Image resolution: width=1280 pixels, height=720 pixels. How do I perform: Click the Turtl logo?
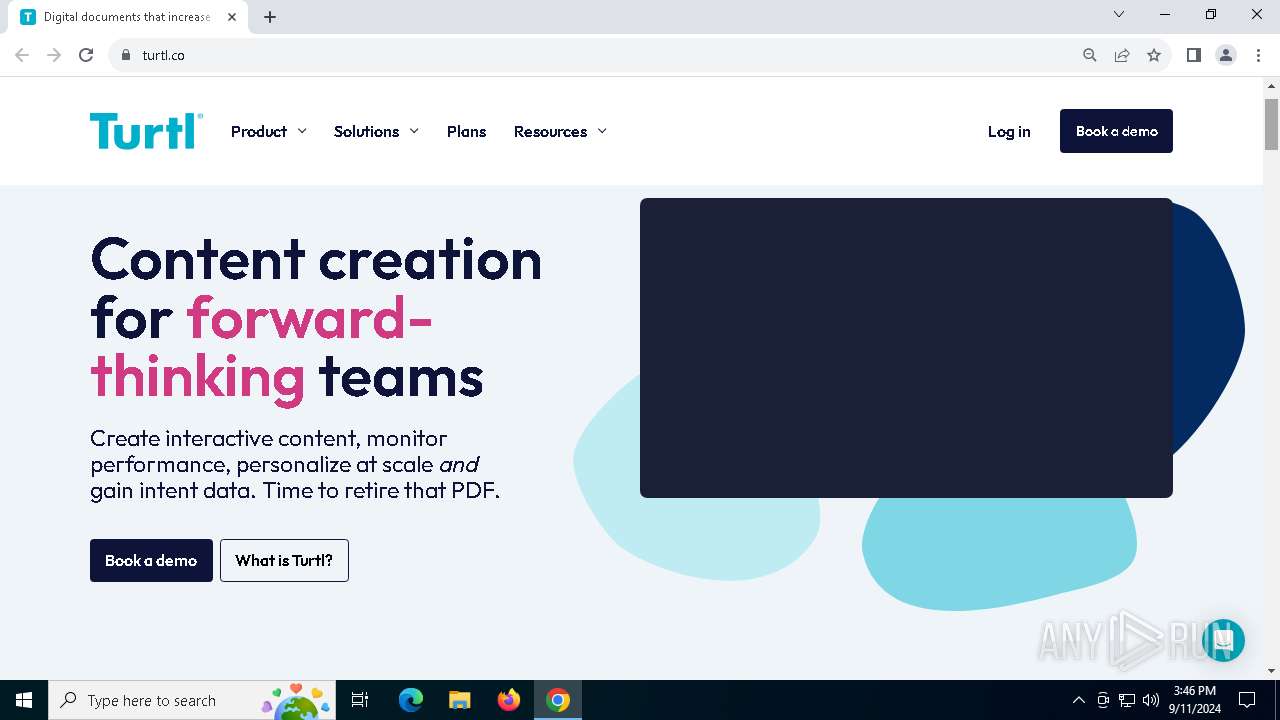click(x=146, y=131)
